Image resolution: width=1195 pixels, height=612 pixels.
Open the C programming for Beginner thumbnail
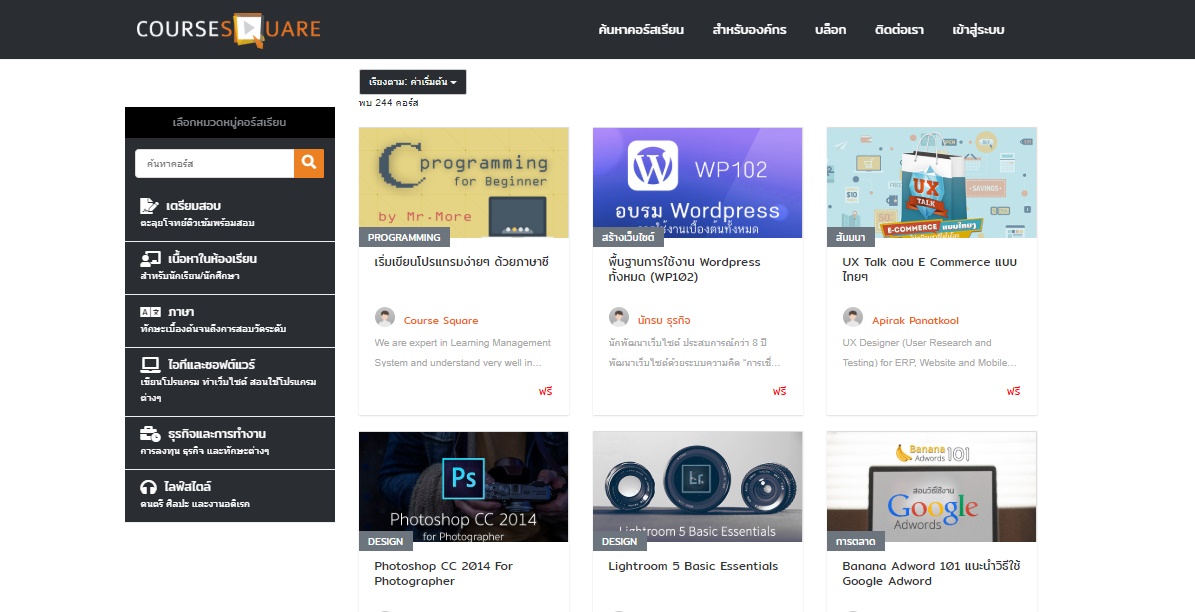click(464, 182)
